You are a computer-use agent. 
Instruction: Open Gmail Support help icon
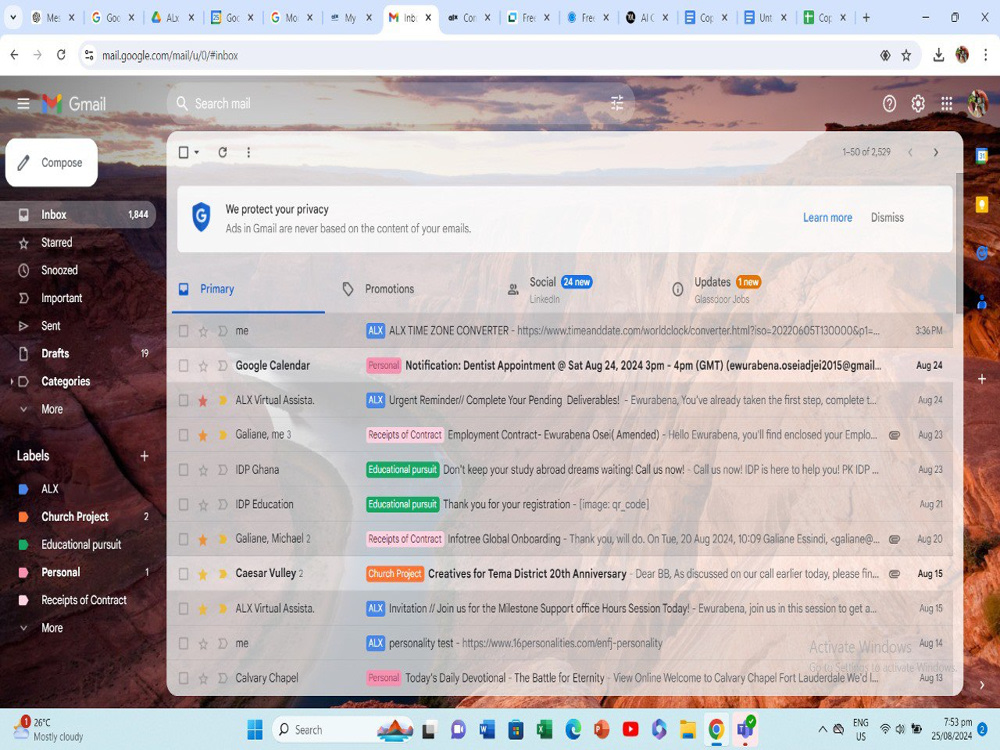[889, 103]
